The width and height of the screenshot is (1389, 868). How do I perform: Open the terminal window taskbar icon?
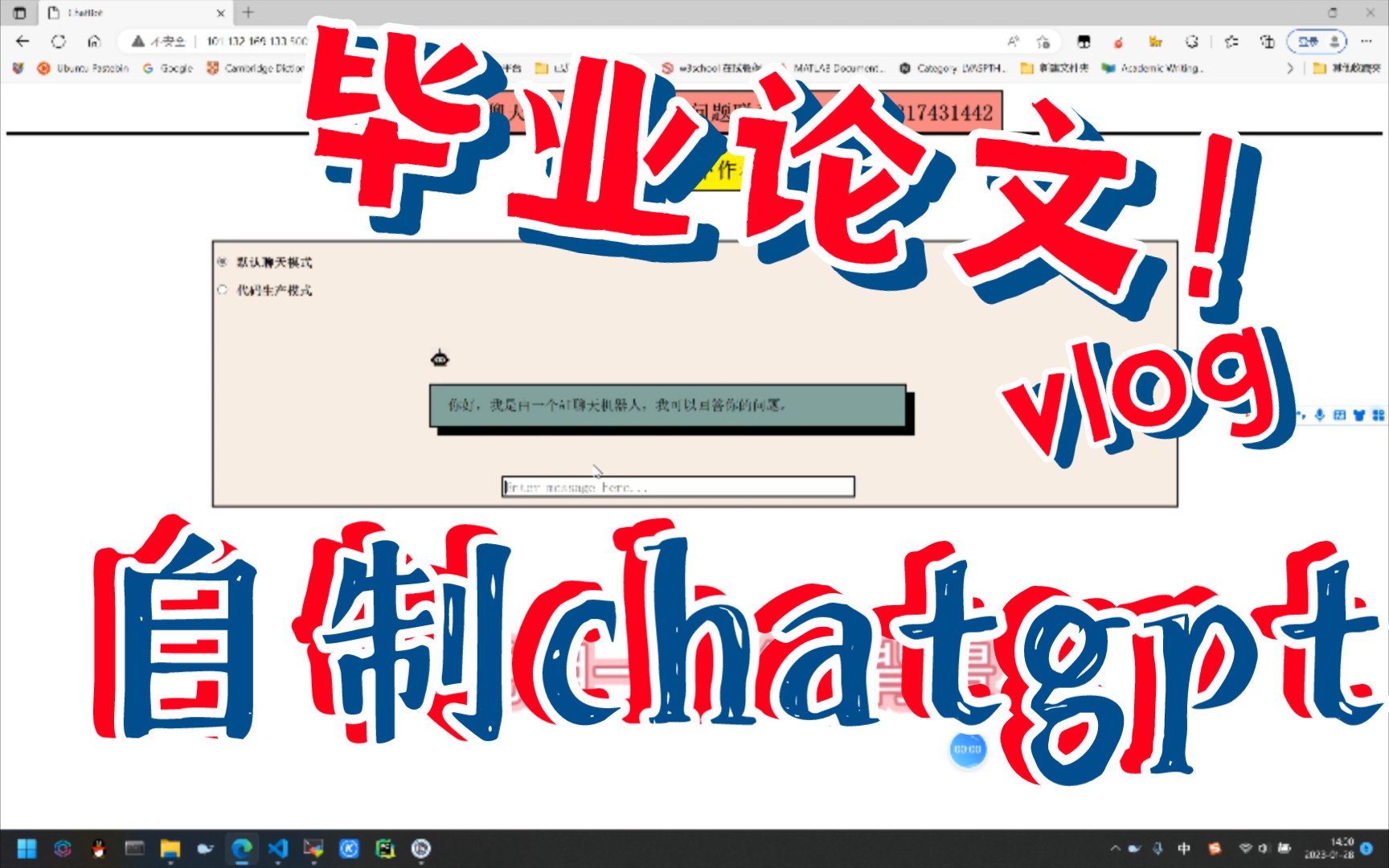[x=134, y=849]
